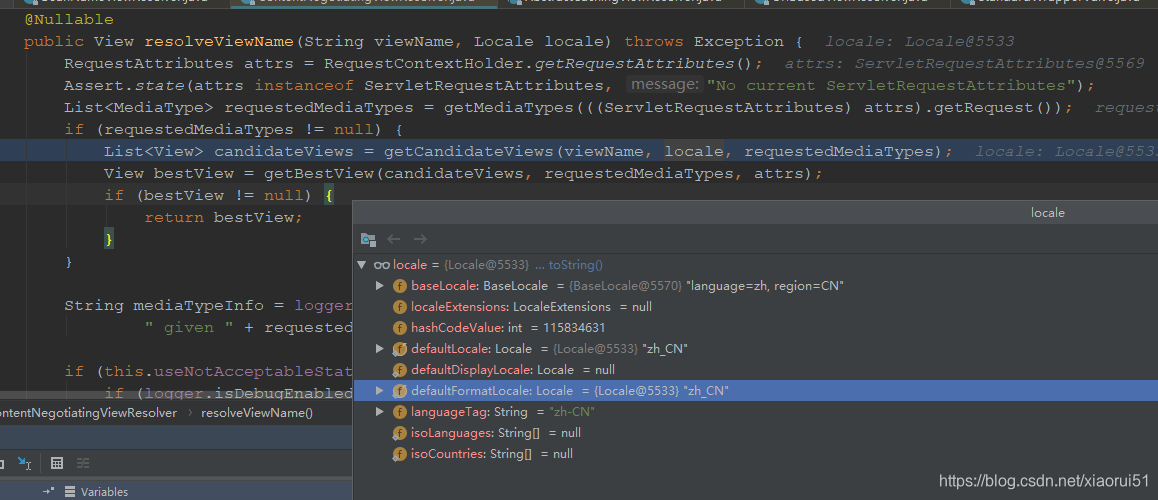The image size is (1158, 500).
Task: Click the this.useNotAcceptableStat condition line
Action: (x=209, y=371)
